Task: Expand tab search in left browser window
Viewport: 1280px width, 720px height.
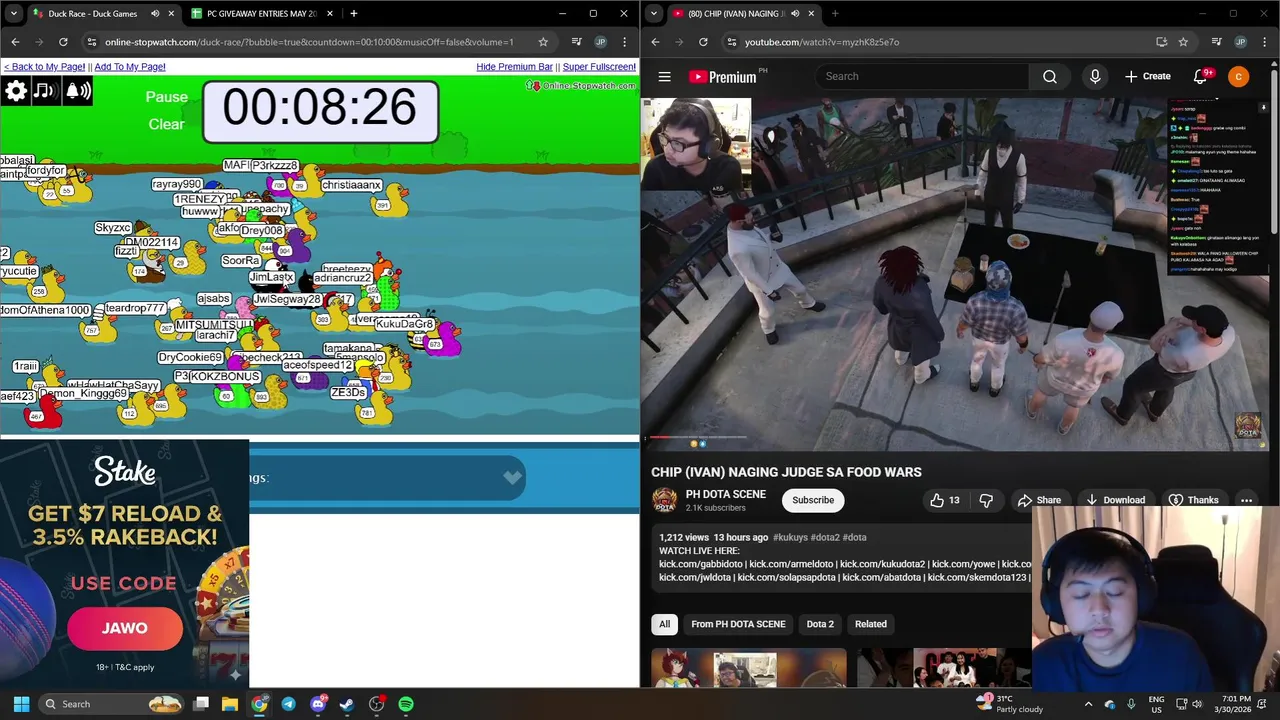Action: coord(15,14)
